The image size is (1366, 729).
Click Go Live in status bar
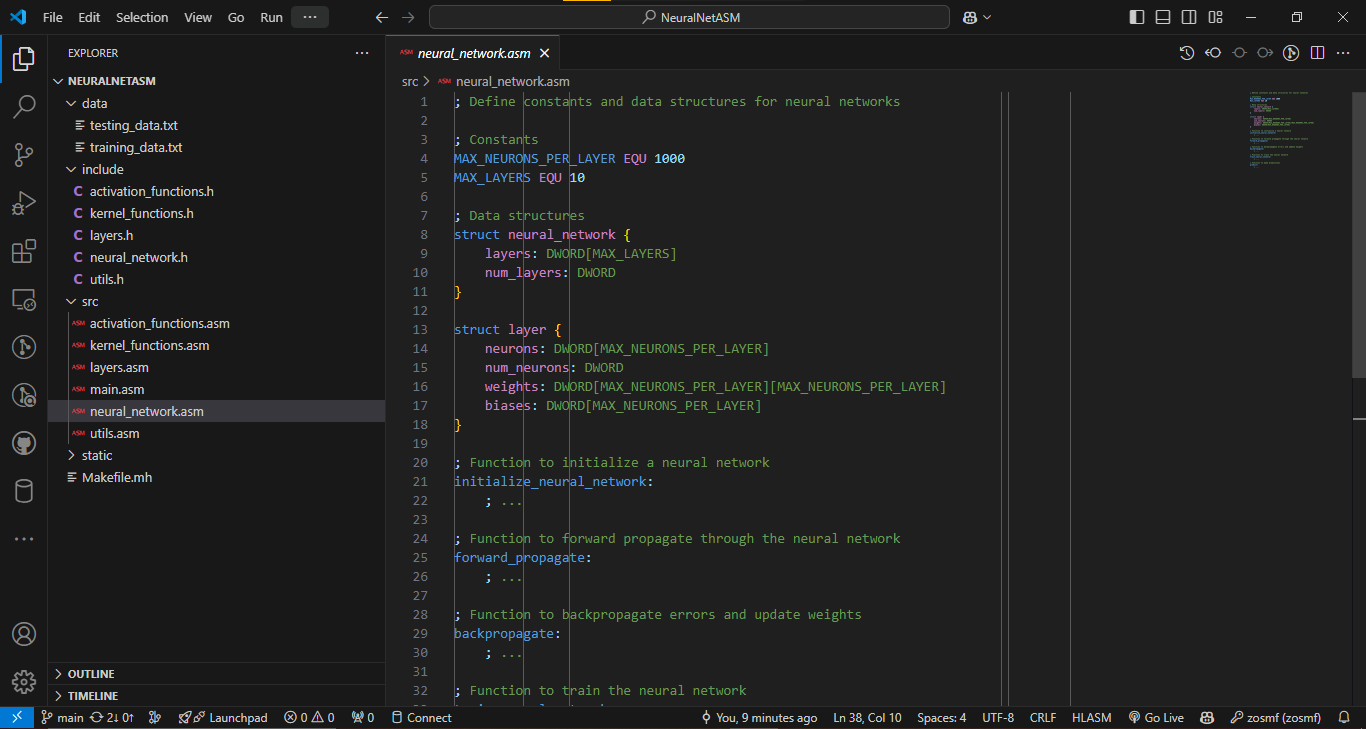pos(1156,717)
